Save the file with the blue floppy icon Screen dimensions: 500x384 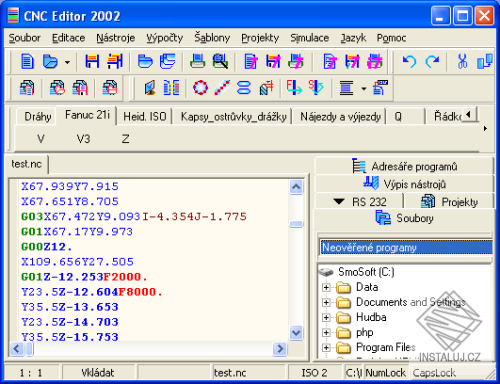pos(92,62)
